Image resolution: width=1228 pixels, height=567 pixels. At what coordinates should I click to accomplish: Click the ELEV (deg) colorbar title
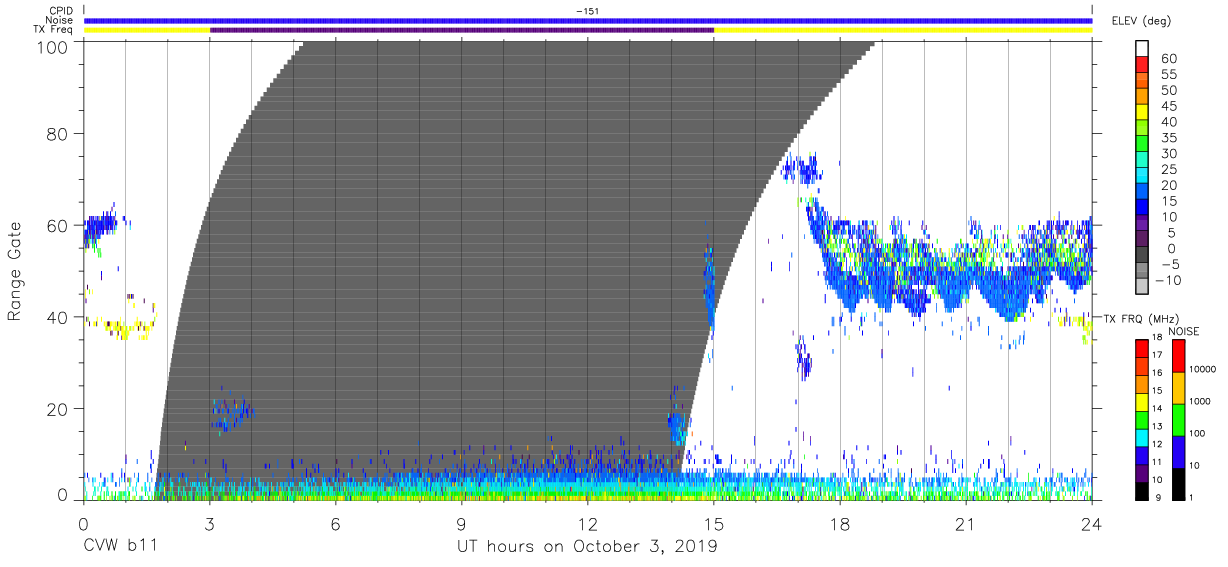click(1141, 21)
